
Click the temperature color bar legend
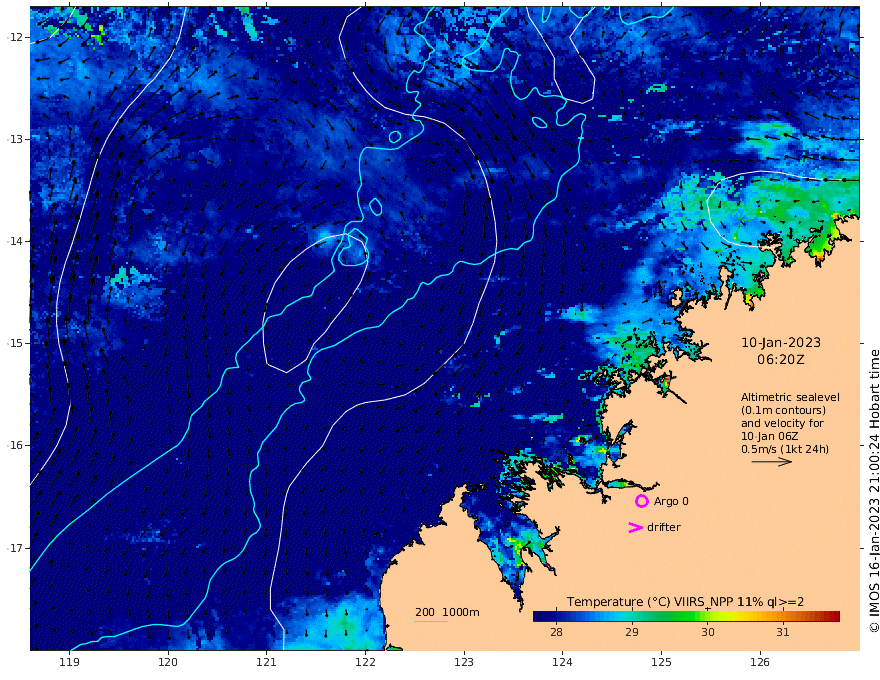(x=686, y=616)
